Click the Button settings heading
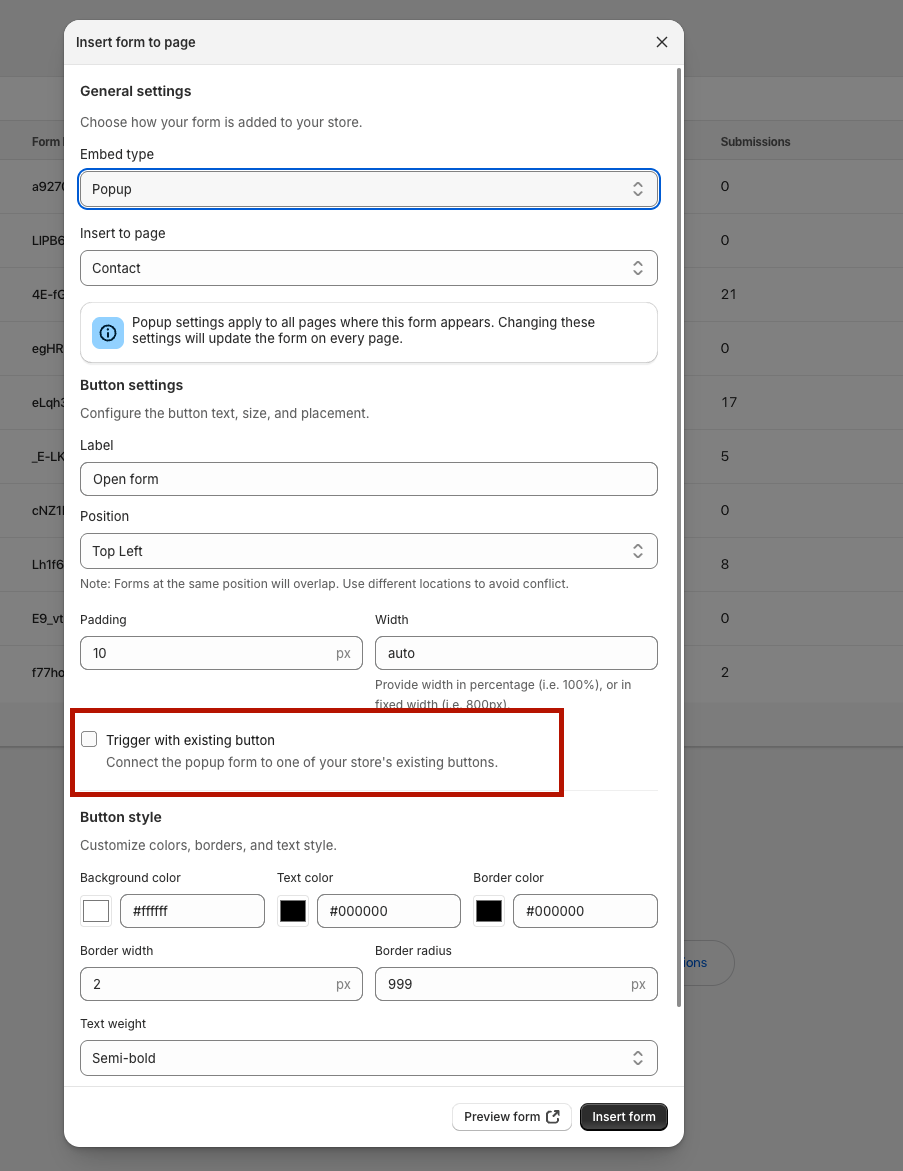The image size is (903, 1171). (131, 385)
